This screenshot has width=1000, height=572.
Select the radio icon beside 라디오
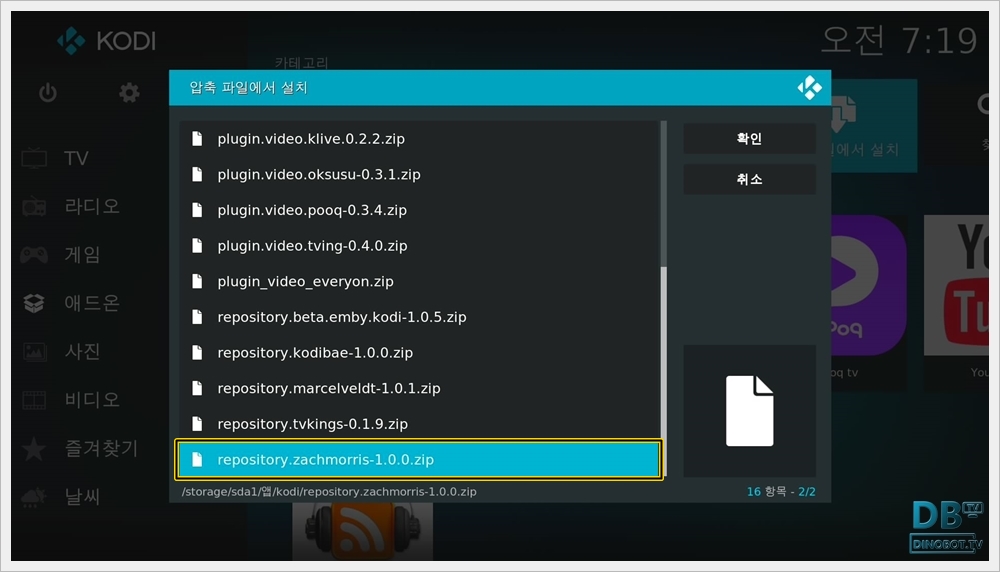[x=34, y=207]
